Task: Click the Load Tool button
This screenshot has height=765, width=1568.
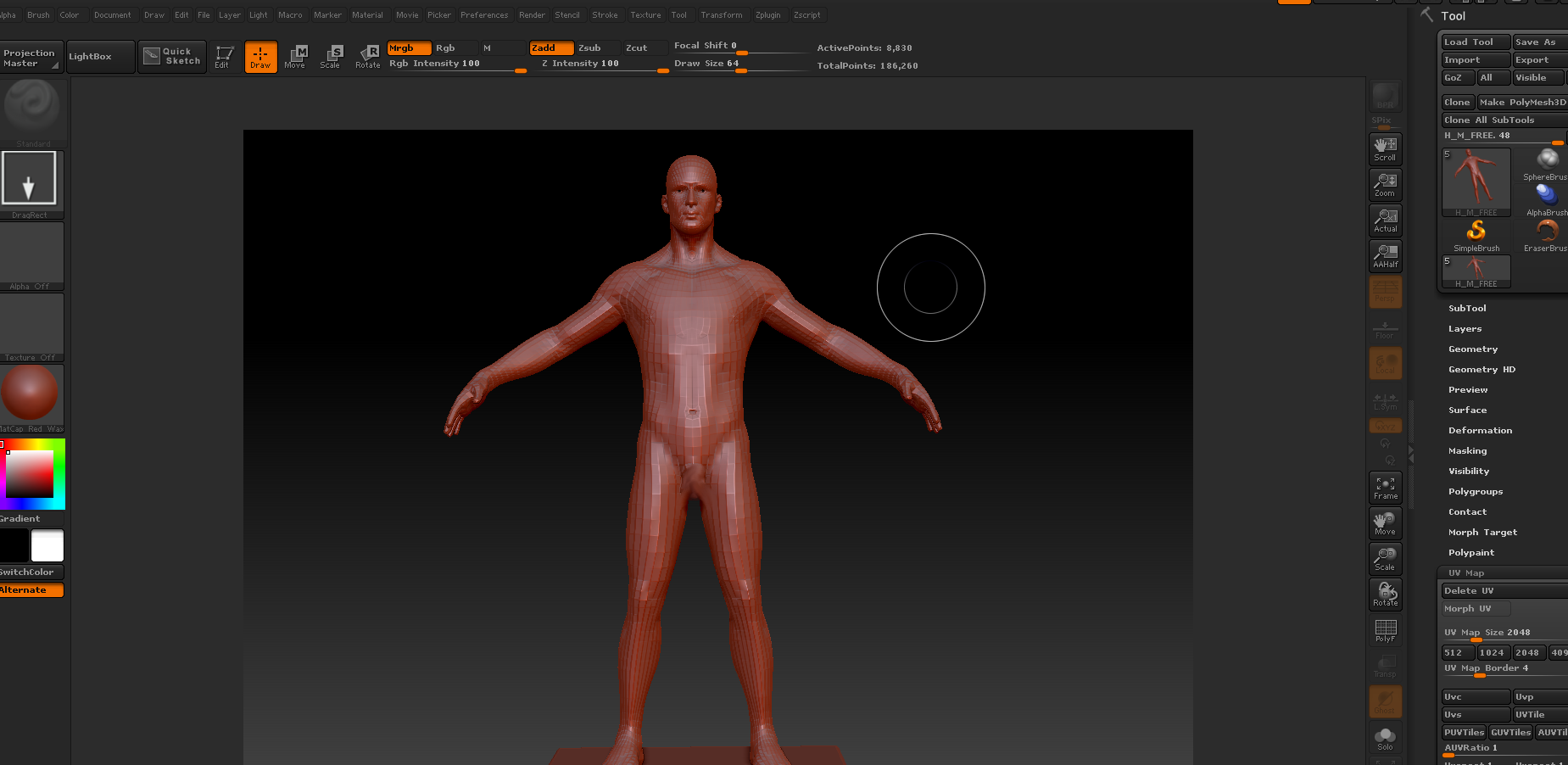Action: [1476, 42]
